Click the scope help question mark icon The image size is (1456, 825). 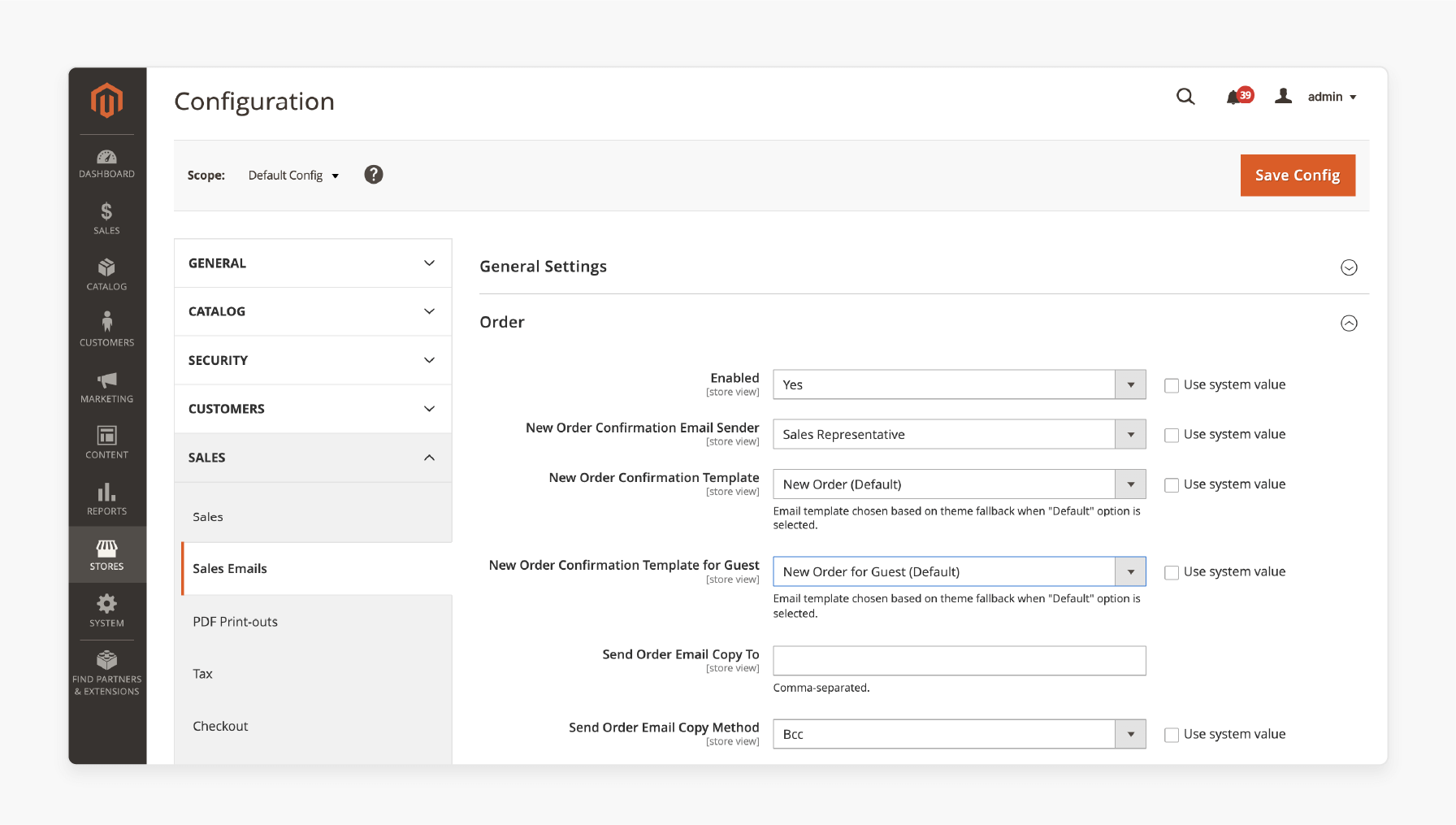click(373, 175)
